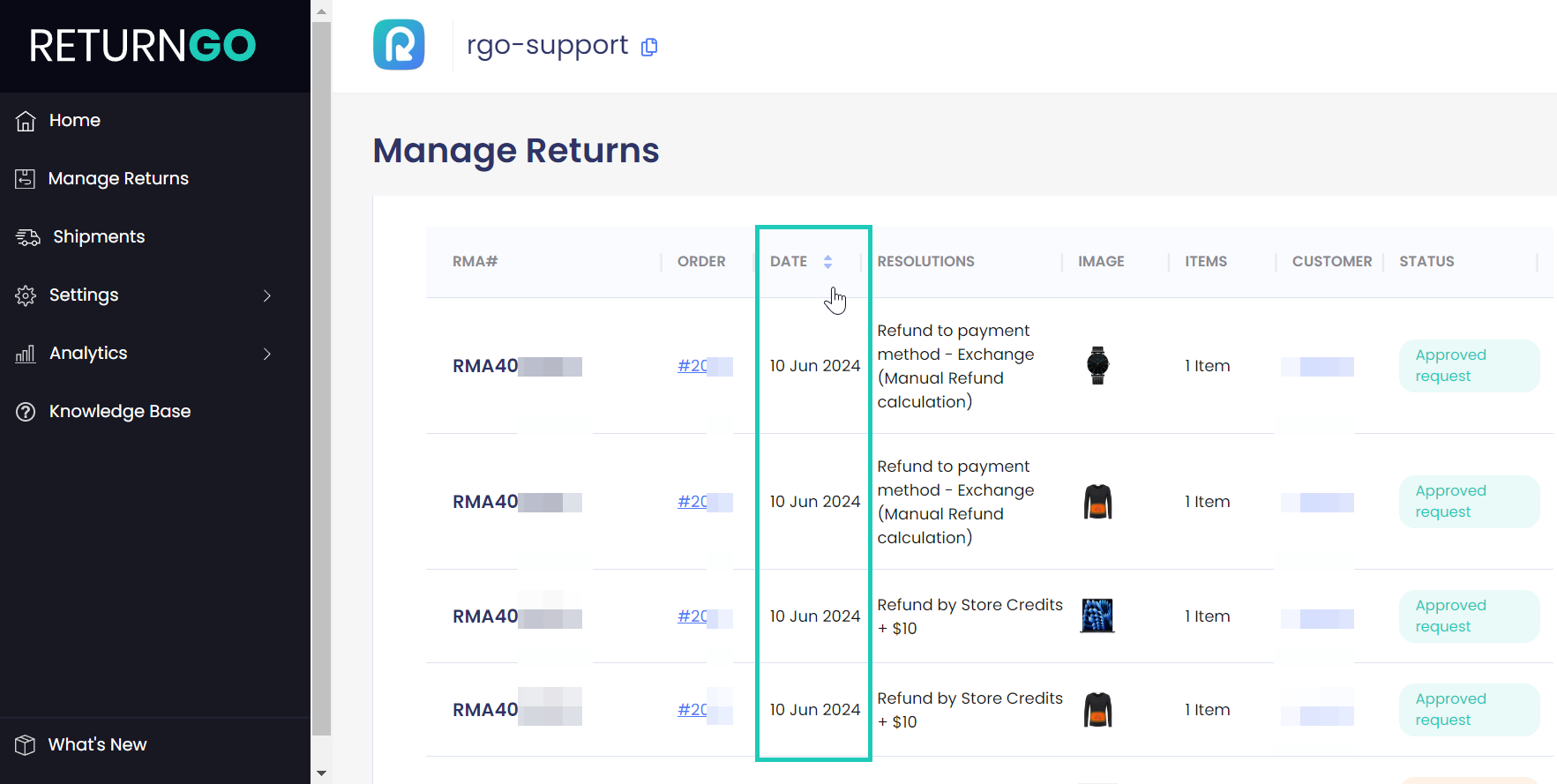The image size is (1557, 784).
Task: Select the Analytics bar chart icon
Action: point(26,353)
